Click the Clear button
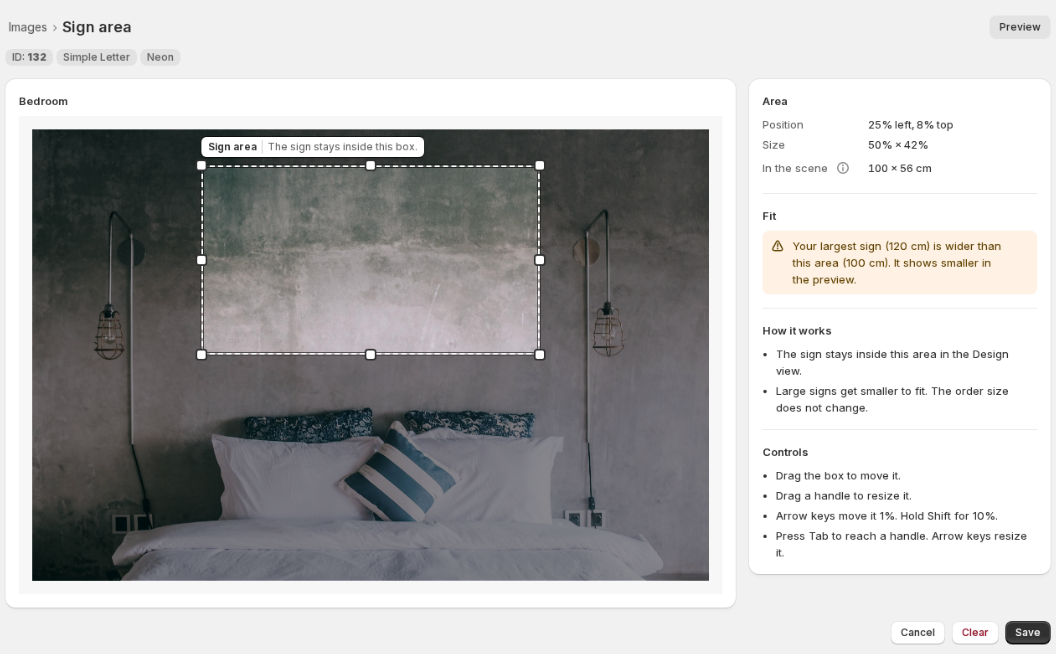The height and width of the screenshot is (654, 1056). click(x=975, y=632)
